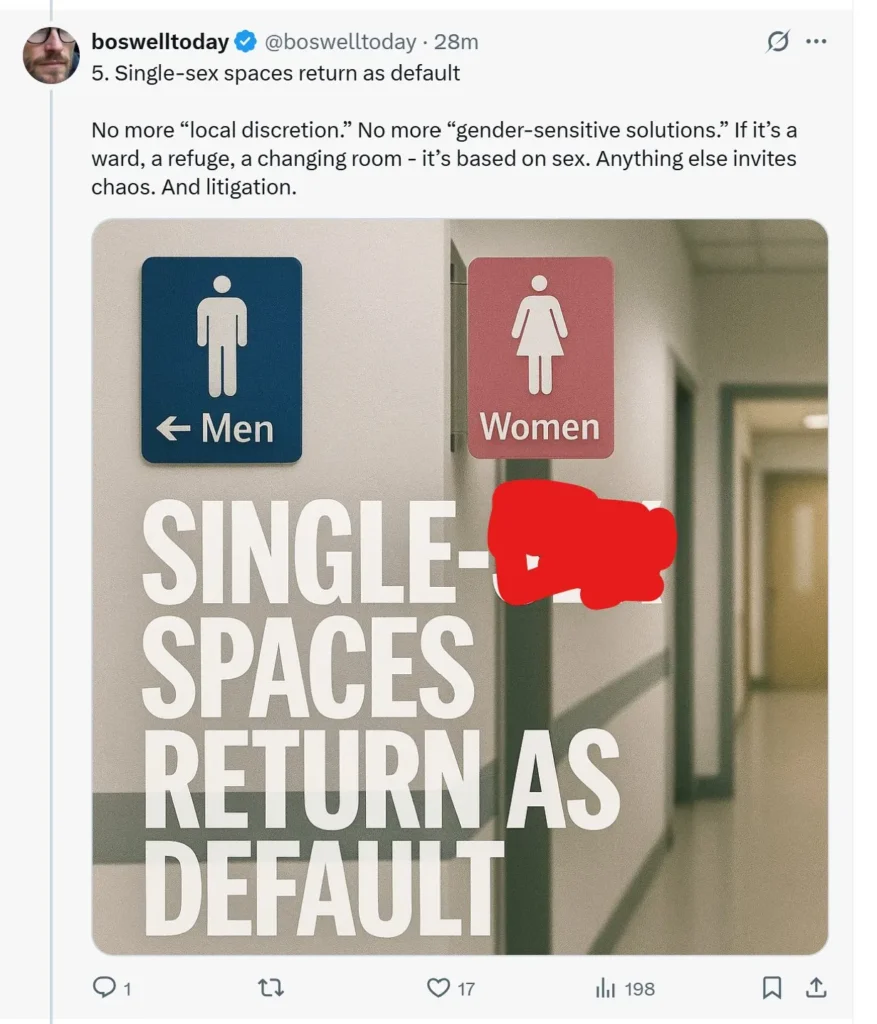The width and height of the screenshot is (877, 1024).
Task: Open view analytics bar chart icon
Action: (x=605, y=989)
